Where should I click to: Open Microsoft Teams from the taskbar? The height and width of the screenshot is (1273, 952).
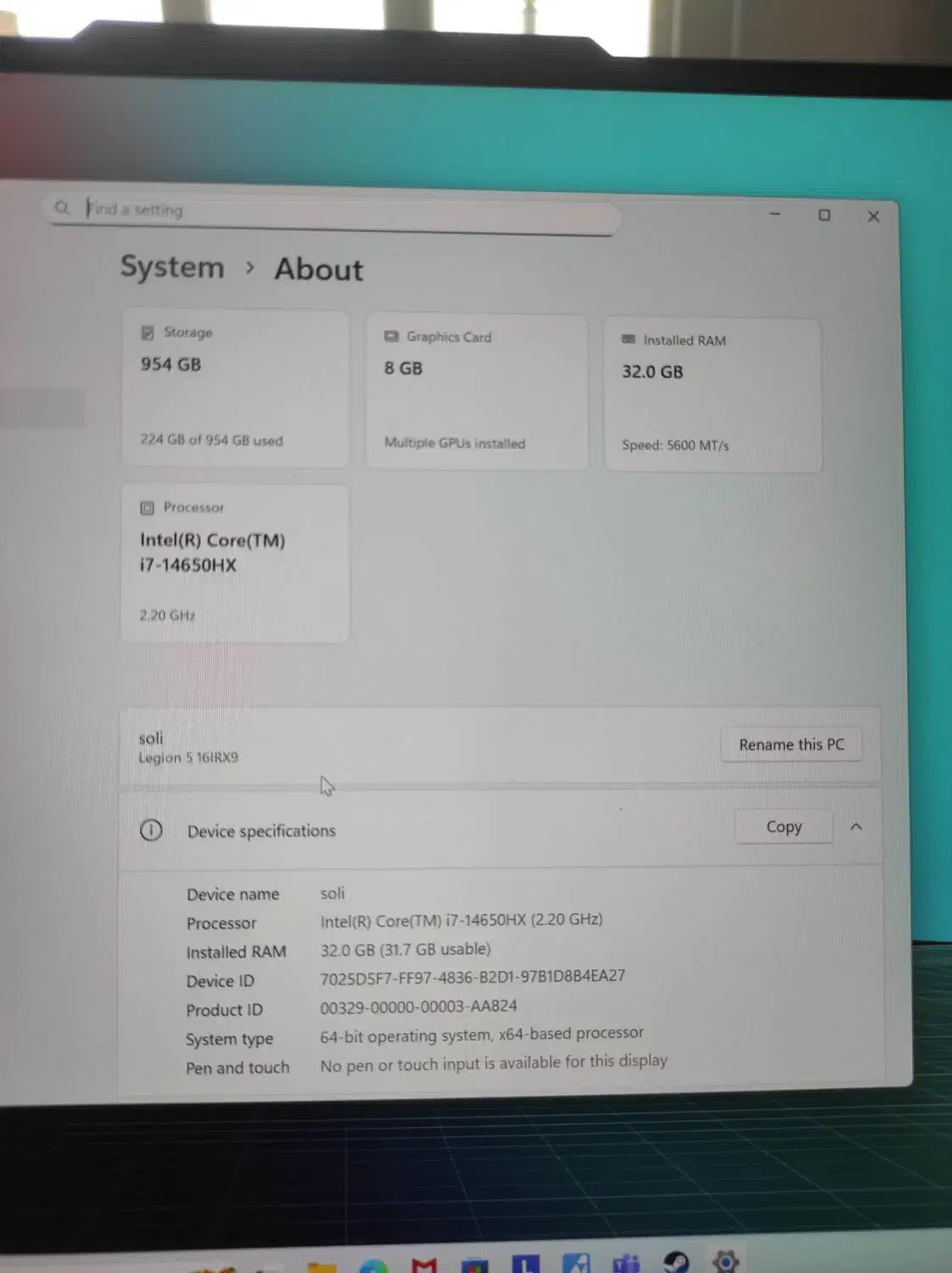pyautogui.click(x=626, y=1264)
